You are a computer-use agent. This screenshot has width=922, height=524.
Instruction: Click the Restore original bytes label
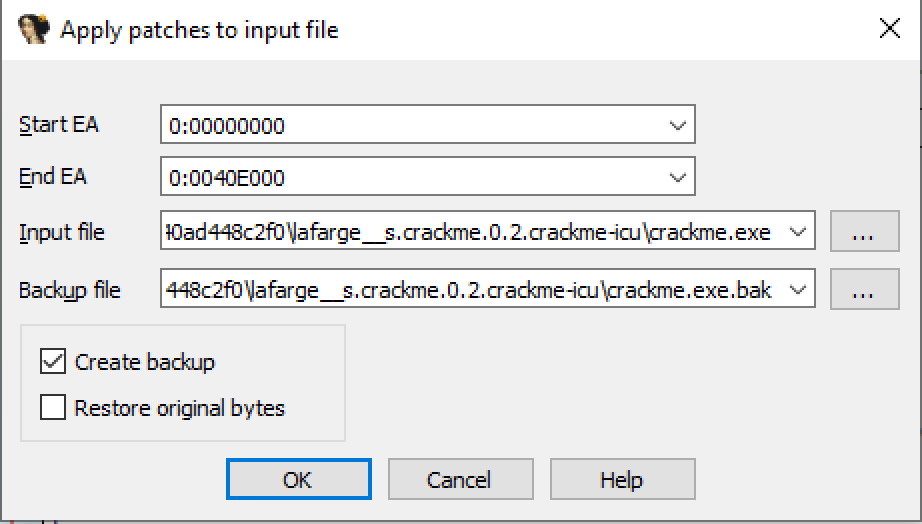[x=180, y=408]
